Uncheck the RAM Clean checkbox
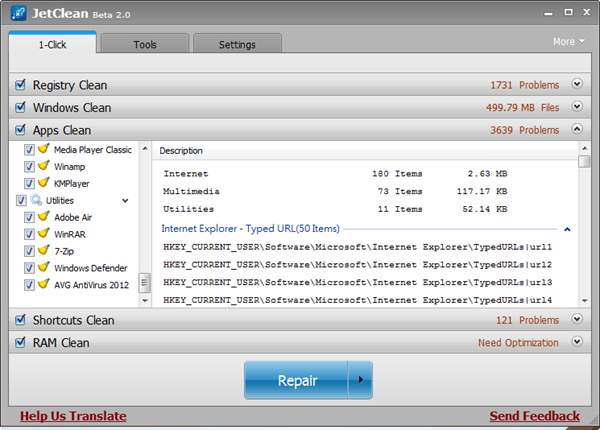 pos(20,342)
